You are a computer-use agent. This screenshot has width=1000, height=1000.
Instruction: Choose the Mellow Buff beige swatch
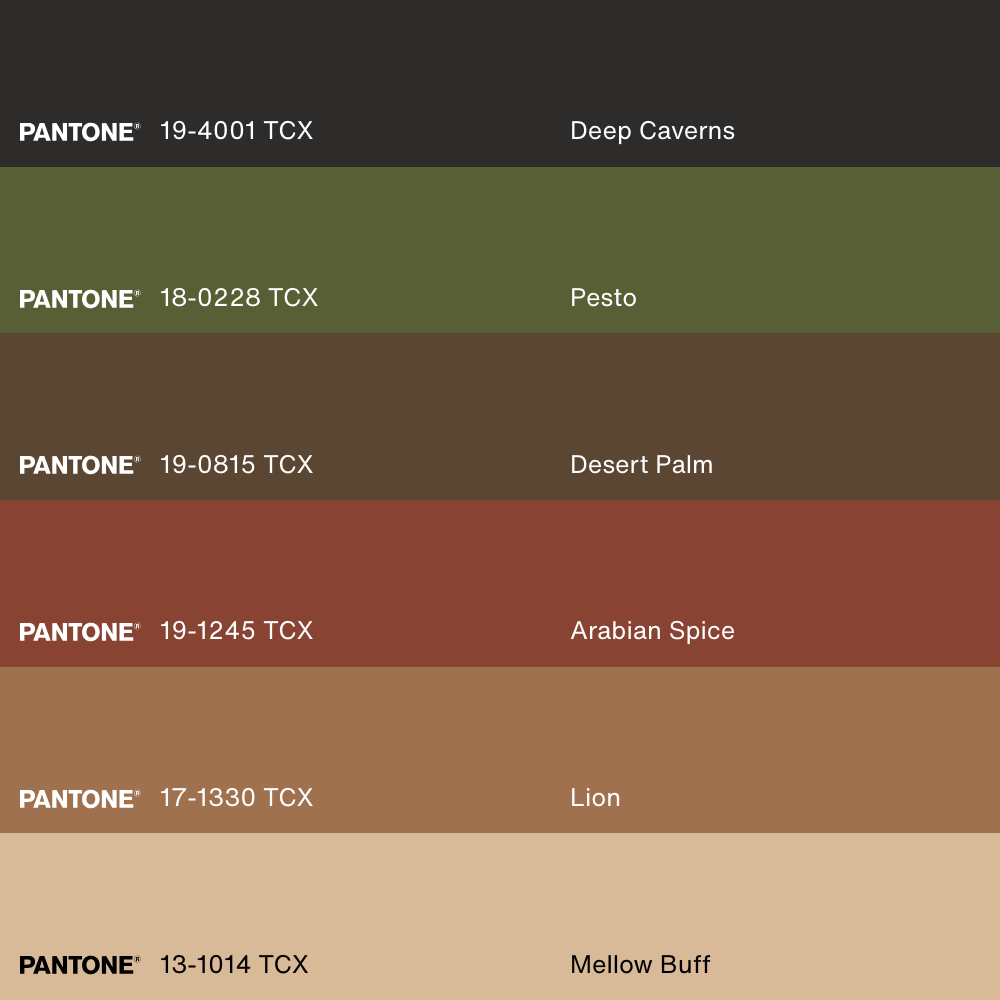pos(500,916)
